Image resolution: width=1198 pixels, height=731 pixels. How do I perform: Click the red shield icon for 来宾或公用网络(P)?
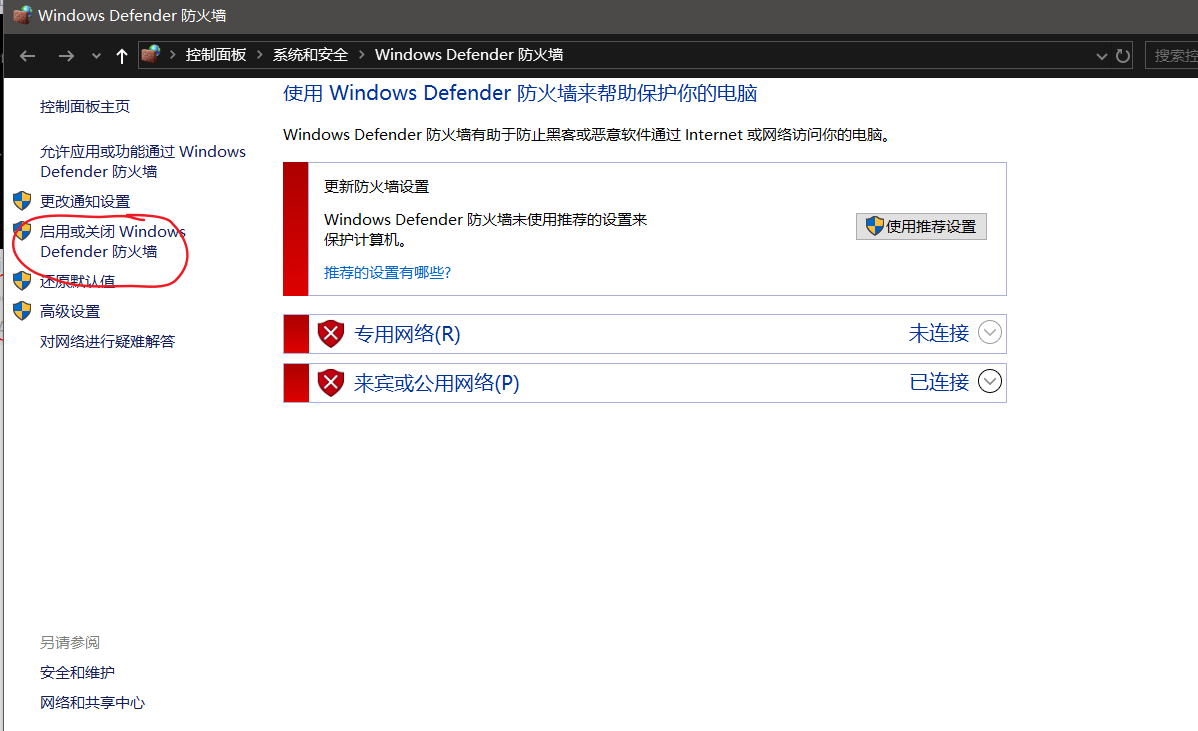[331, 383]
